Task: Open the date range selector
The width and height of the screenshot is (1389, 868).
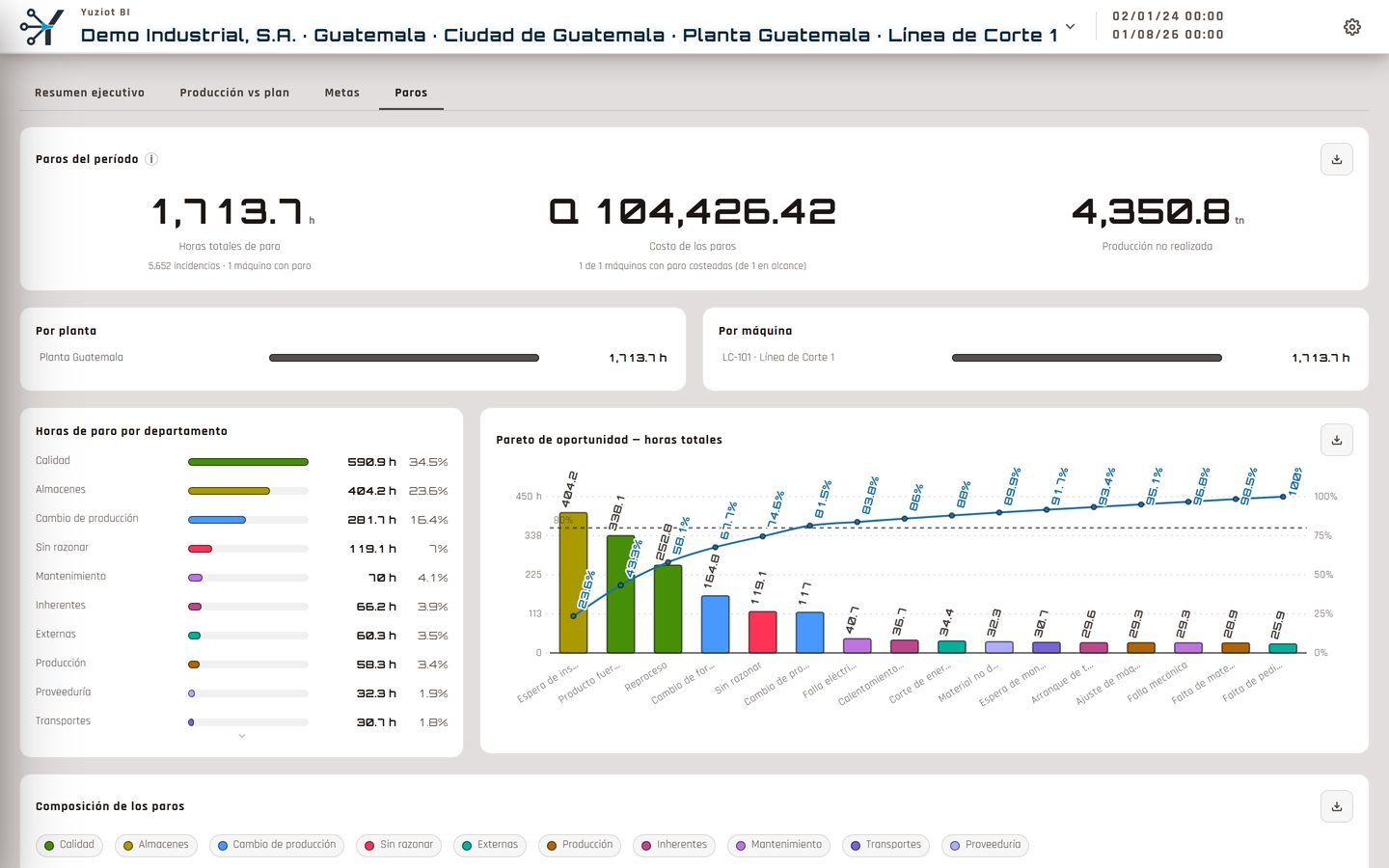Action: pos(1168,25)
